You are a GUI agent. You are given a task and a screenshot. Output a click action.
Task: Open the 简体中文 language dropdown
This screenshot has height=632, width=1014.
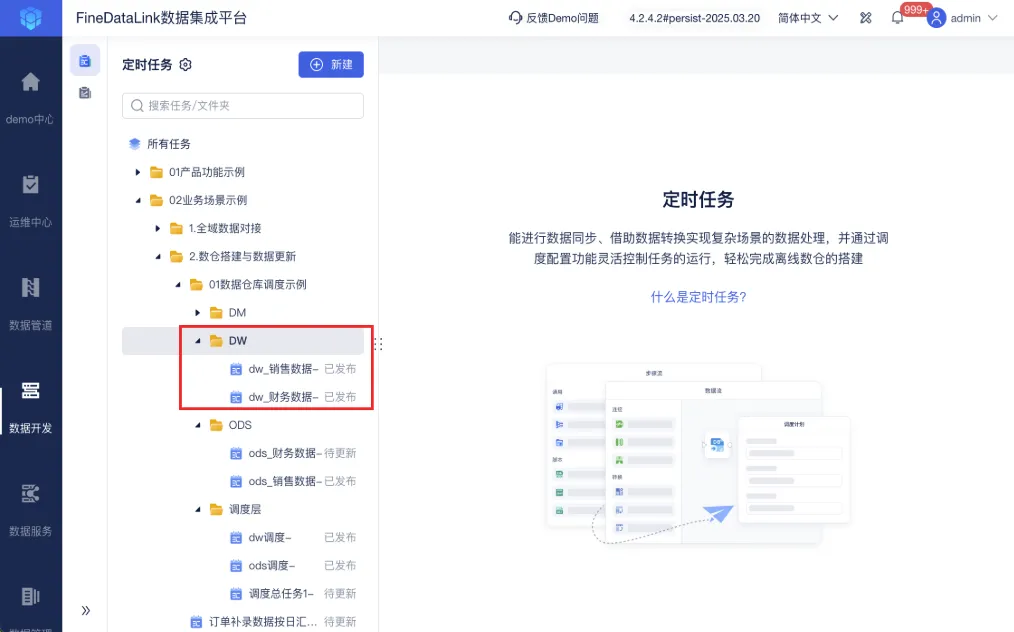click(808, 18)
